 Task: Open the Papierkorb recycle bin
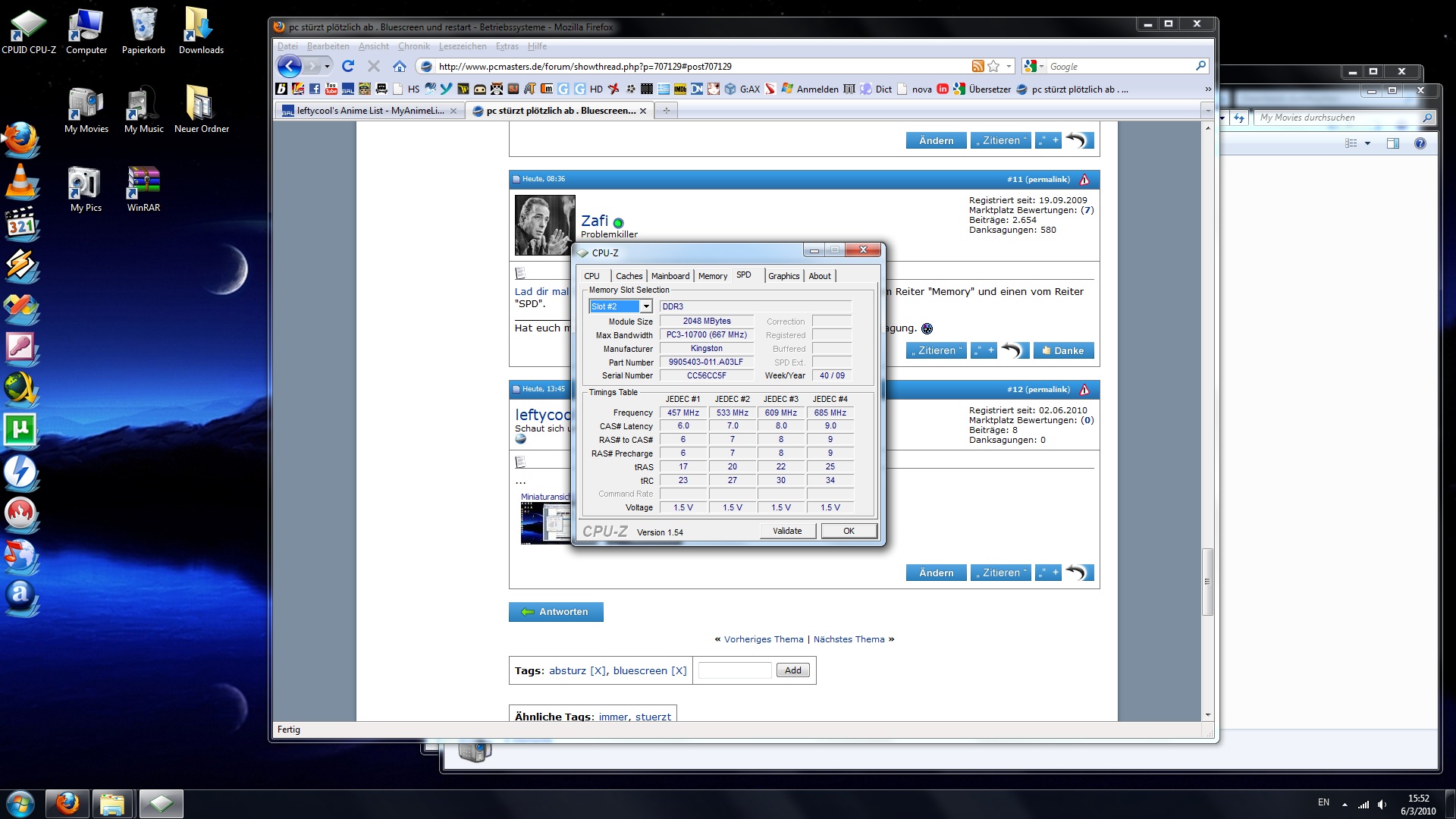click(x=143, y=32)
